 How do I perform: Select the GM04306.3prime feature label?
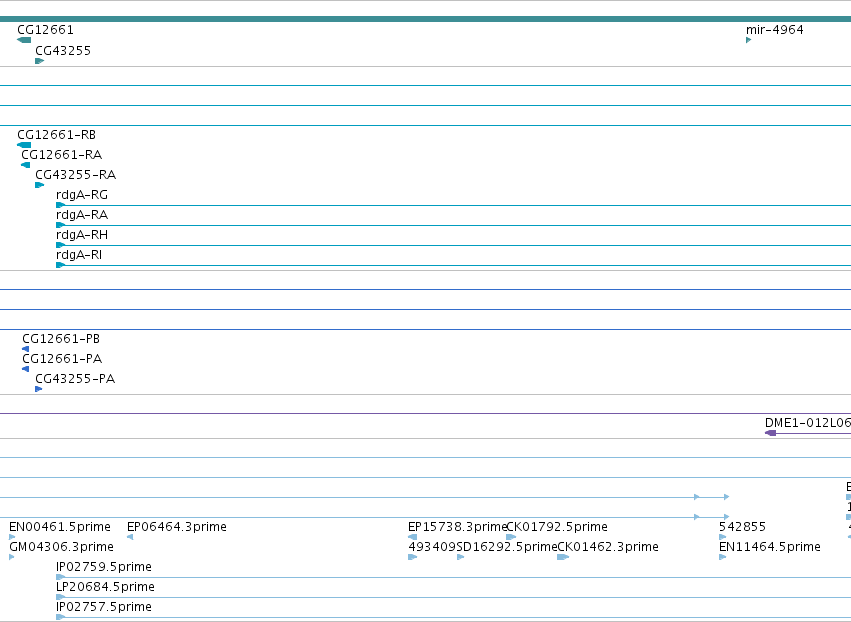[x=61, y=547]
